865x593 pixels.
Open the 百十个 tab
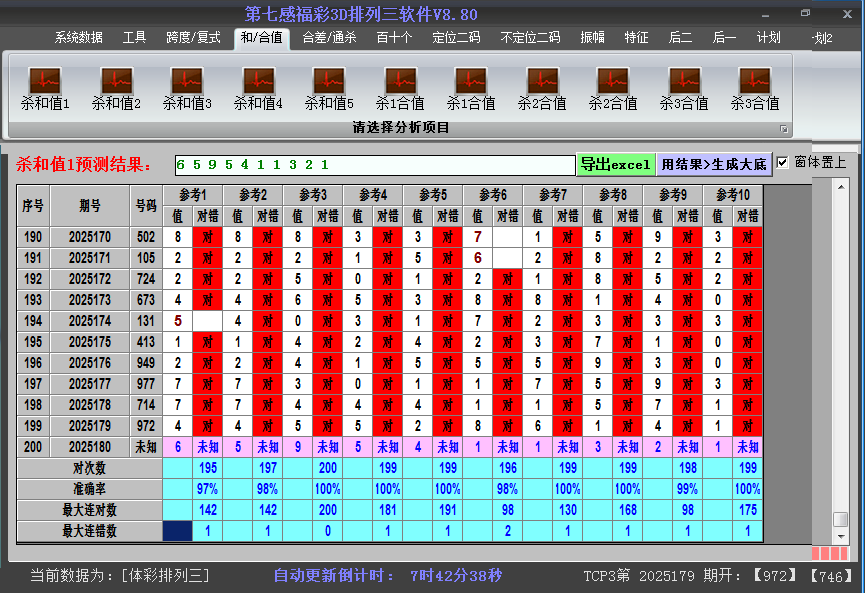(x=394, y=38)
